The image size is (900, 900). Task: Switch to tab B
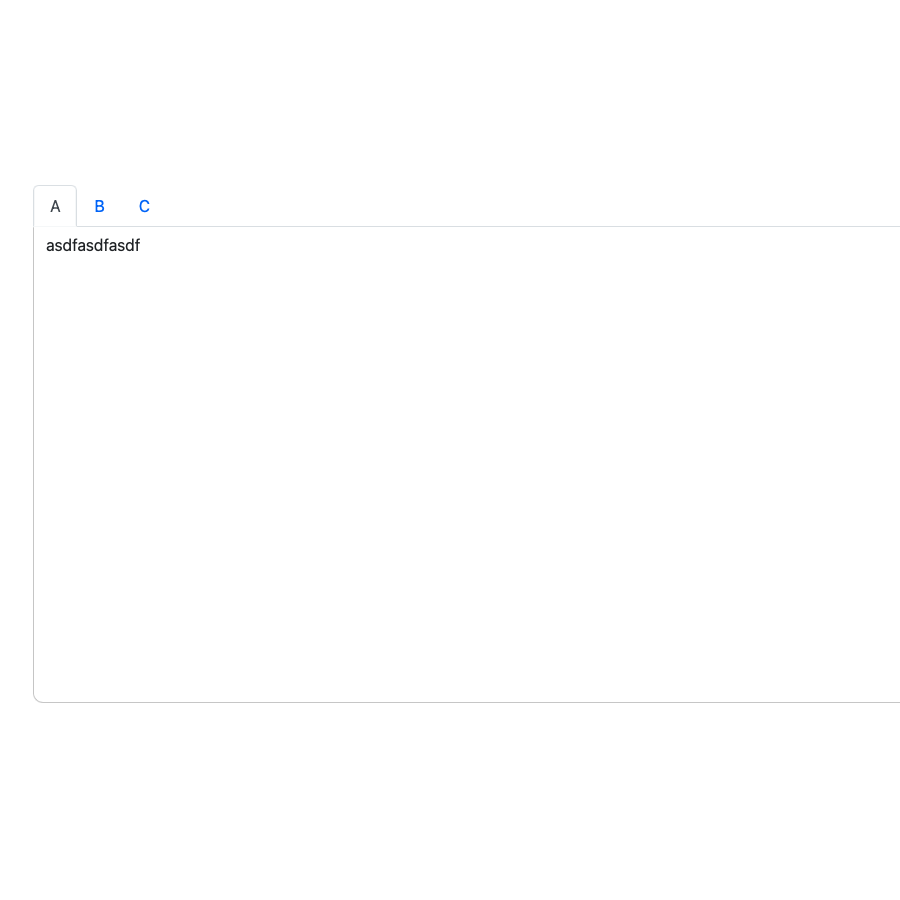click(x=99, y=206)
